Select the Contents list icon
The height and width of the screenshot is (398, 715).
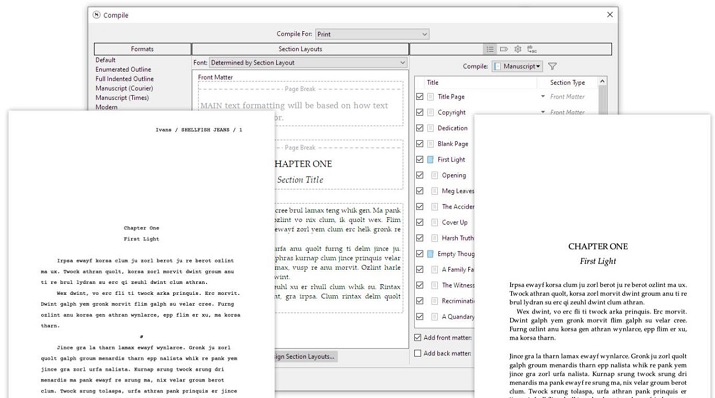coord(490,49)
